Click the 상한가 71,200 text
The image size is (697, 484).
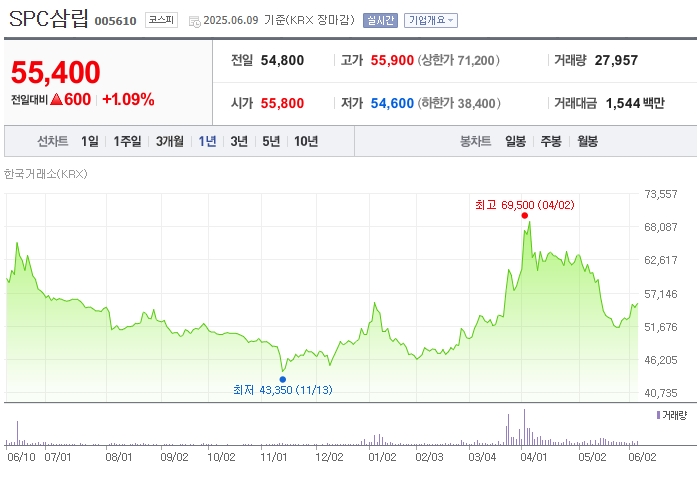point(458,60)
